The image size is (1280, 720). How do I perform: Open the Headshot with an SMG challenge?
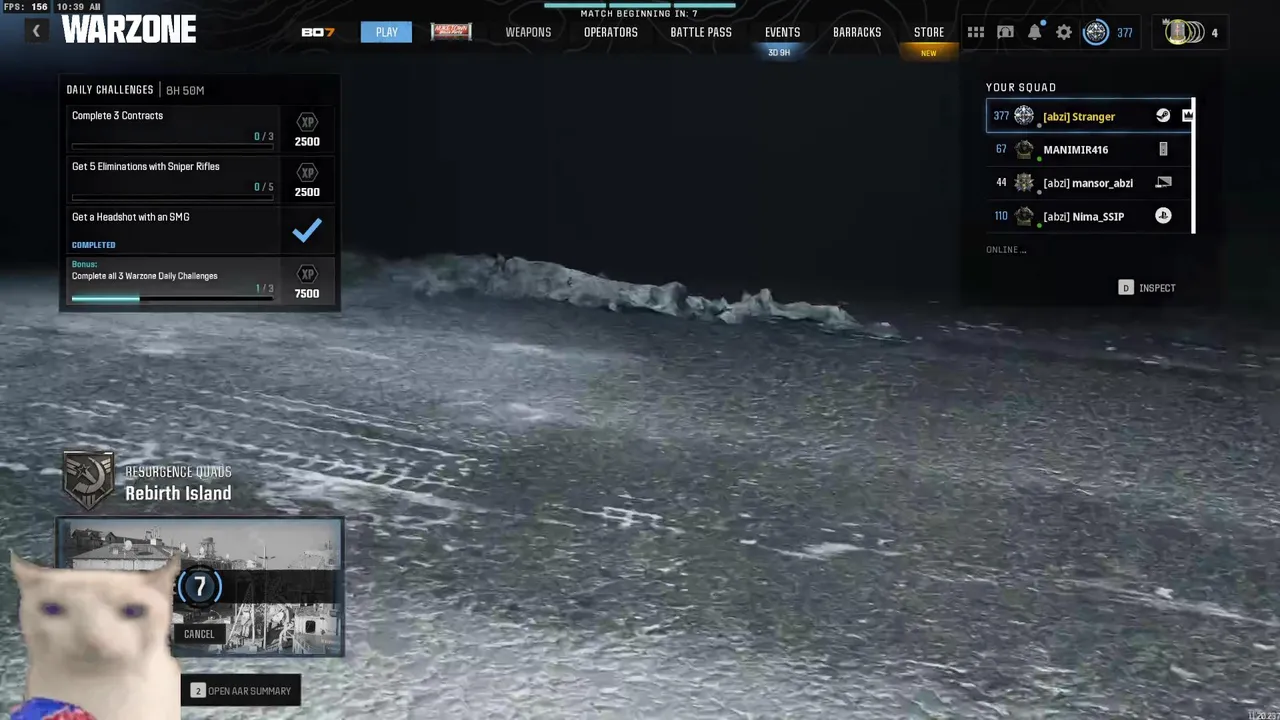(x=199, y=230)
